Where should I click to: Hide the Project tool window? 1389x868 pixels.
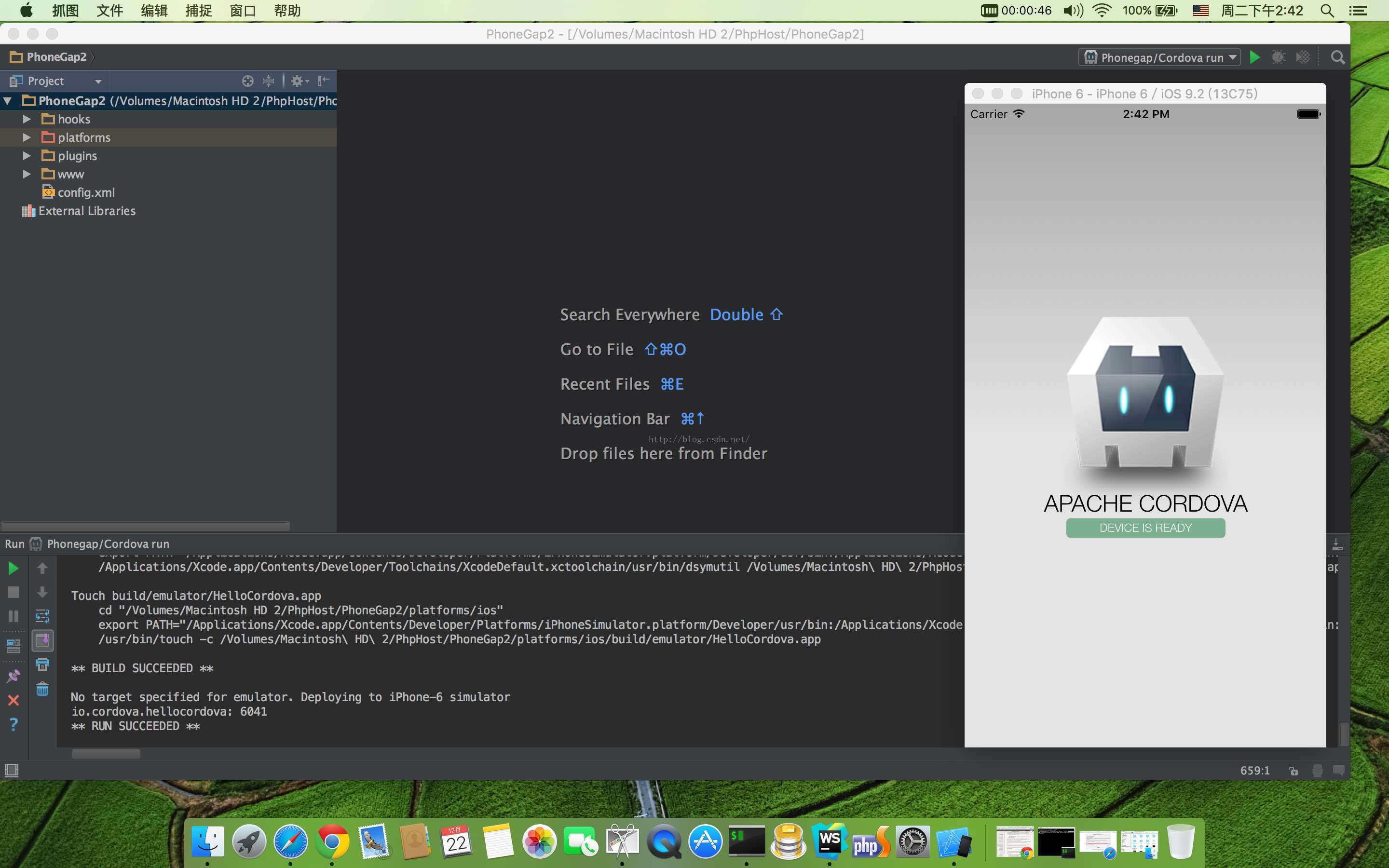pyautogui.click(x=324, y=81)
